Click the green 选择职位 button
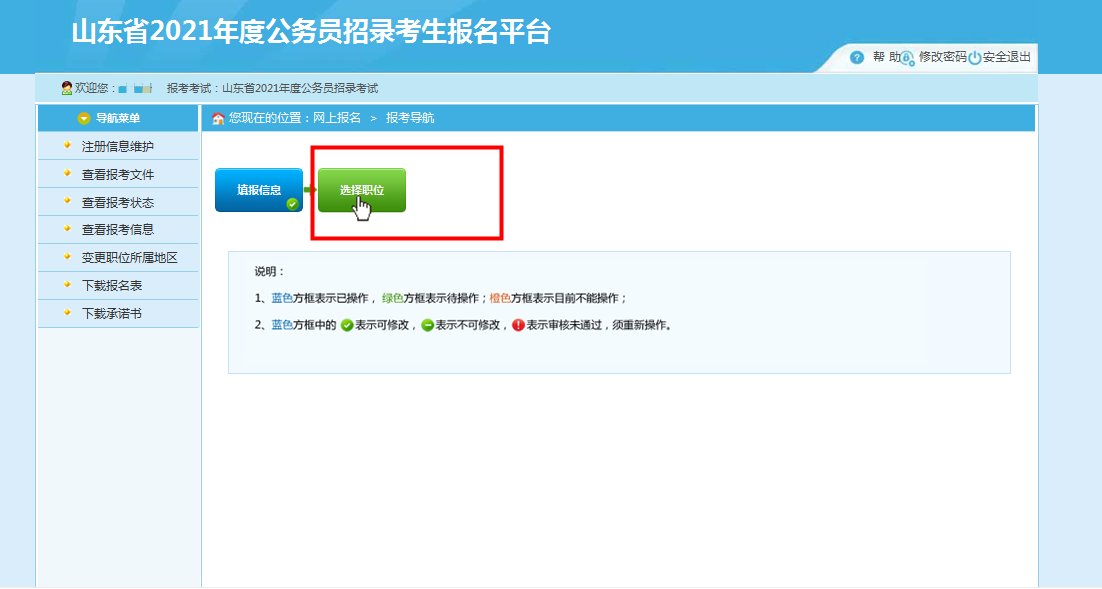Image resolution: width=1102 pixels, height=589 pixels. 362,188
